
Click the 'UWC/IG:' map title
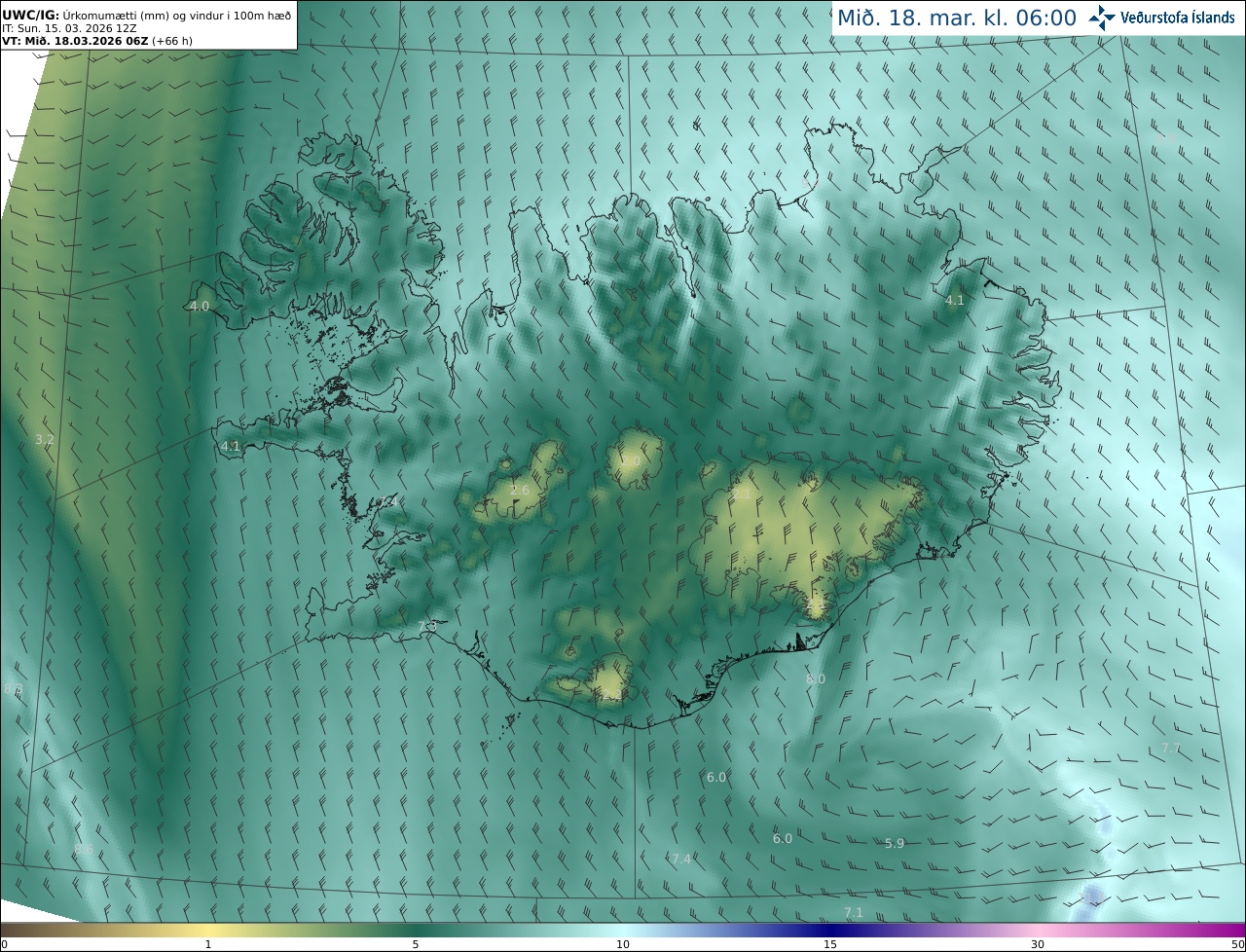click(x=30, y=15)
